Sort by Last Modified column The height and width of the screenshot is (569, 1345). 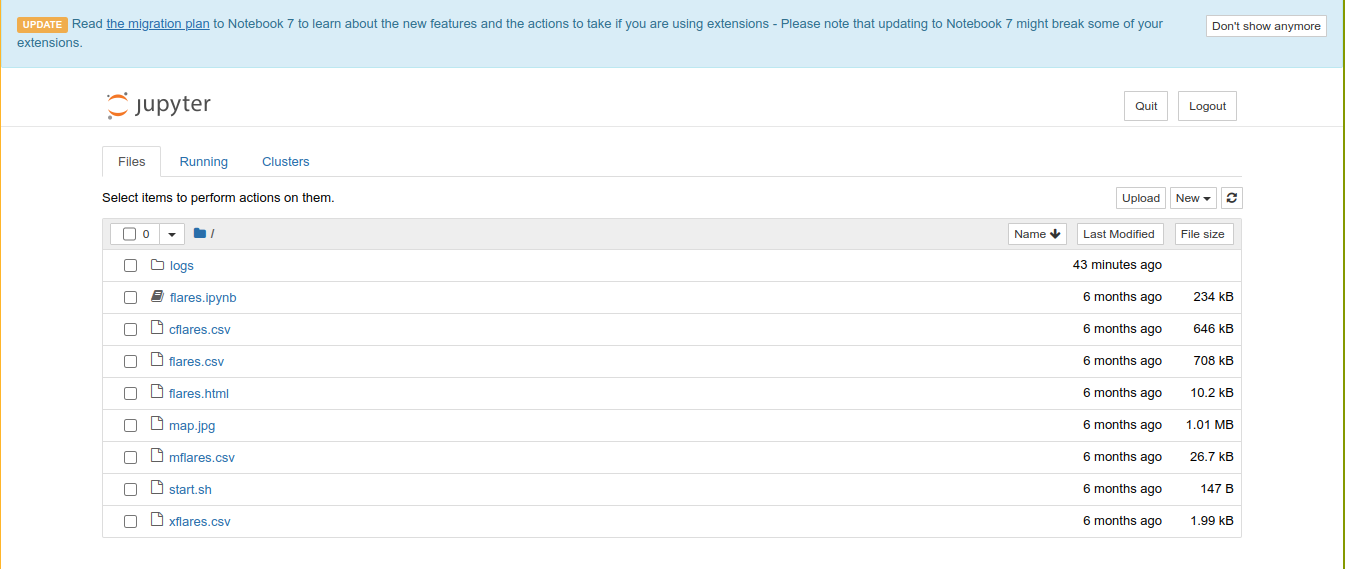pos(1118,234)
